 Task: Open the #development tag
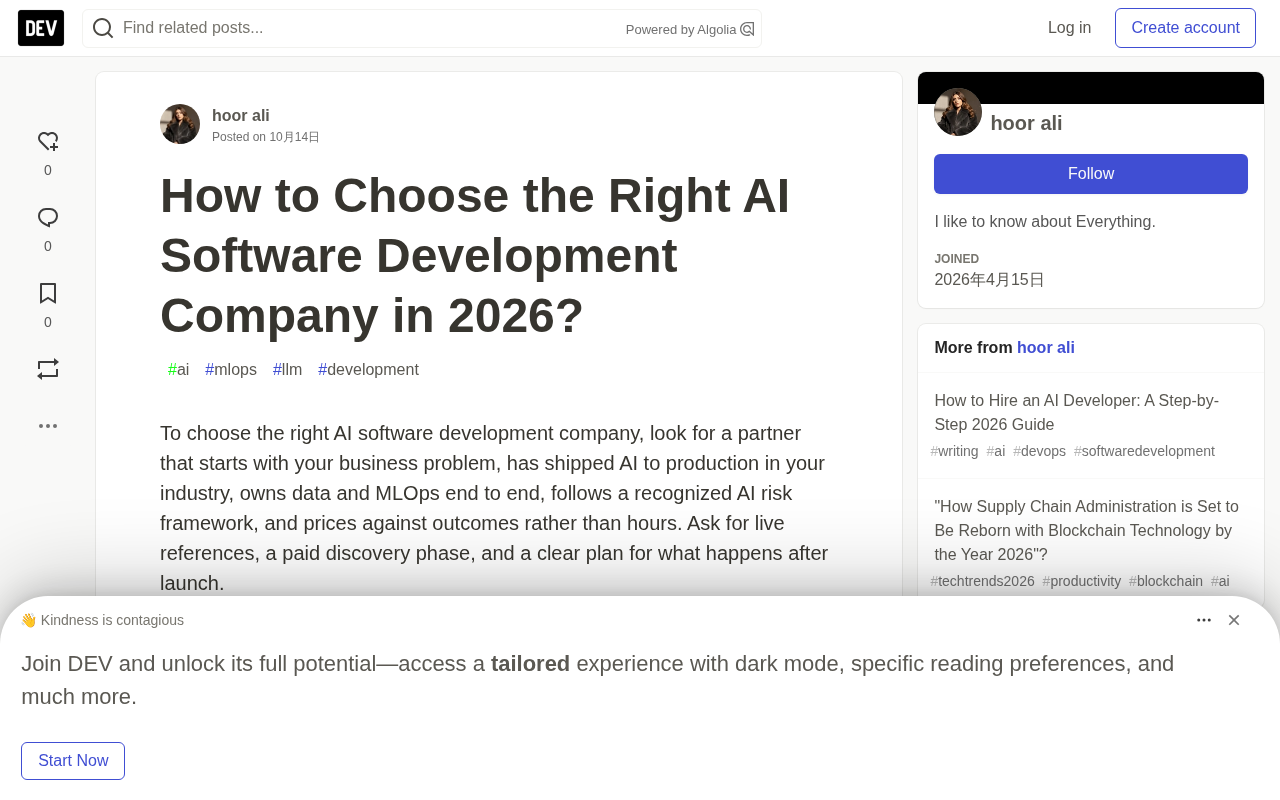click(x=369, y=370)
